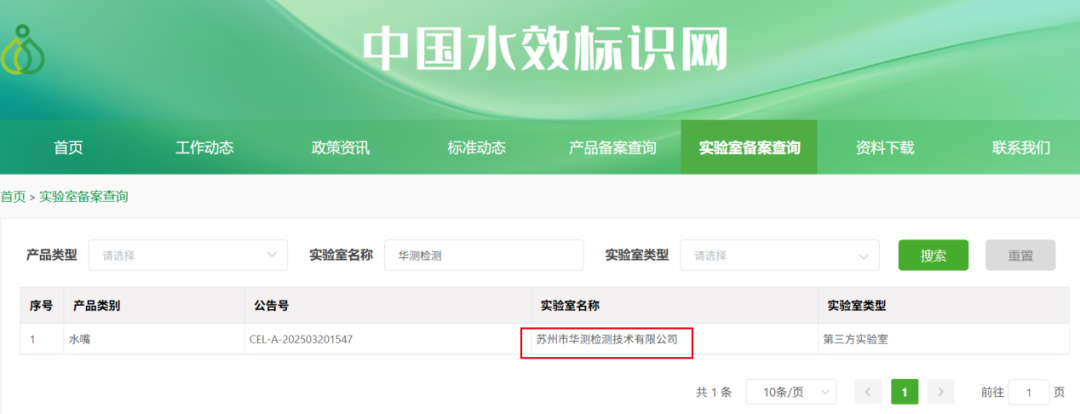The image size is (1080, 414).
Task: Open the 10条/页 page size dropdown
Action: coord(793,392)
